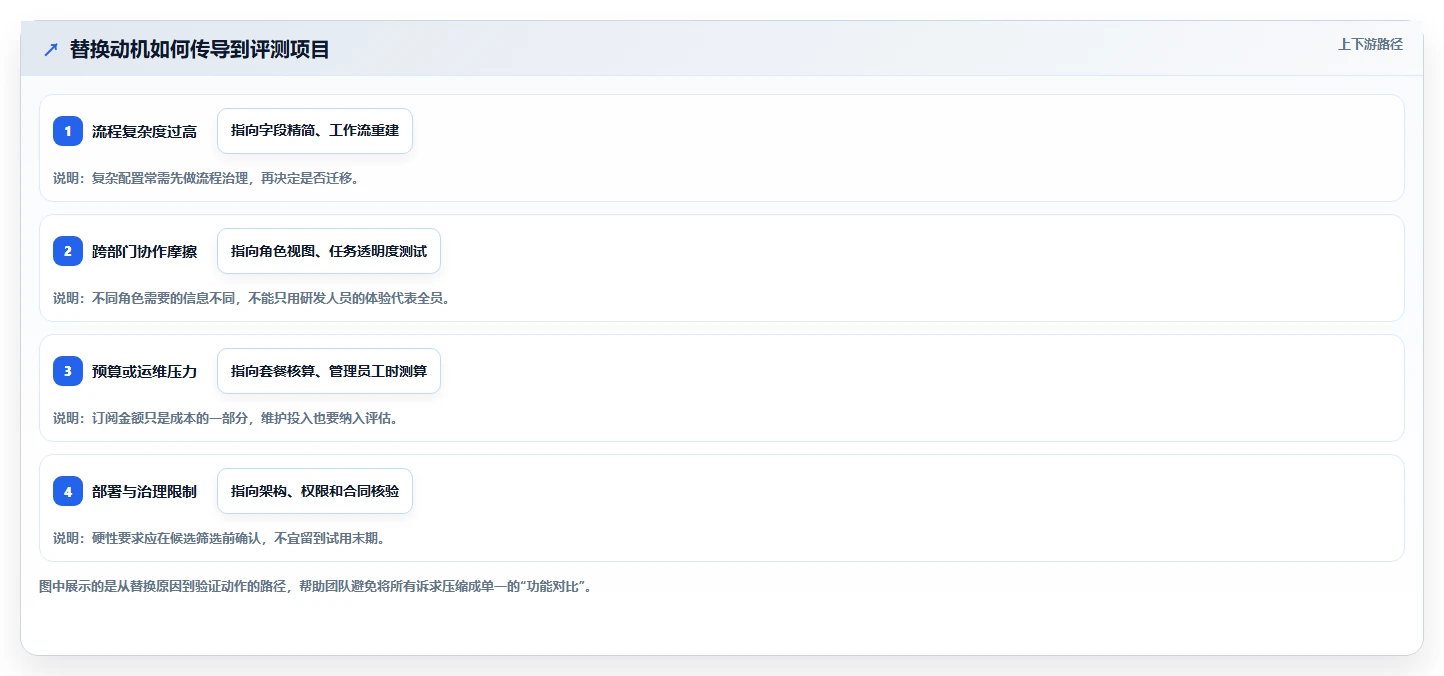Click the '部署与治理限制' step title
Image resolution: width=1444 pixels, height=676 pixels.
pyautogui.click(x=145, y=491)
